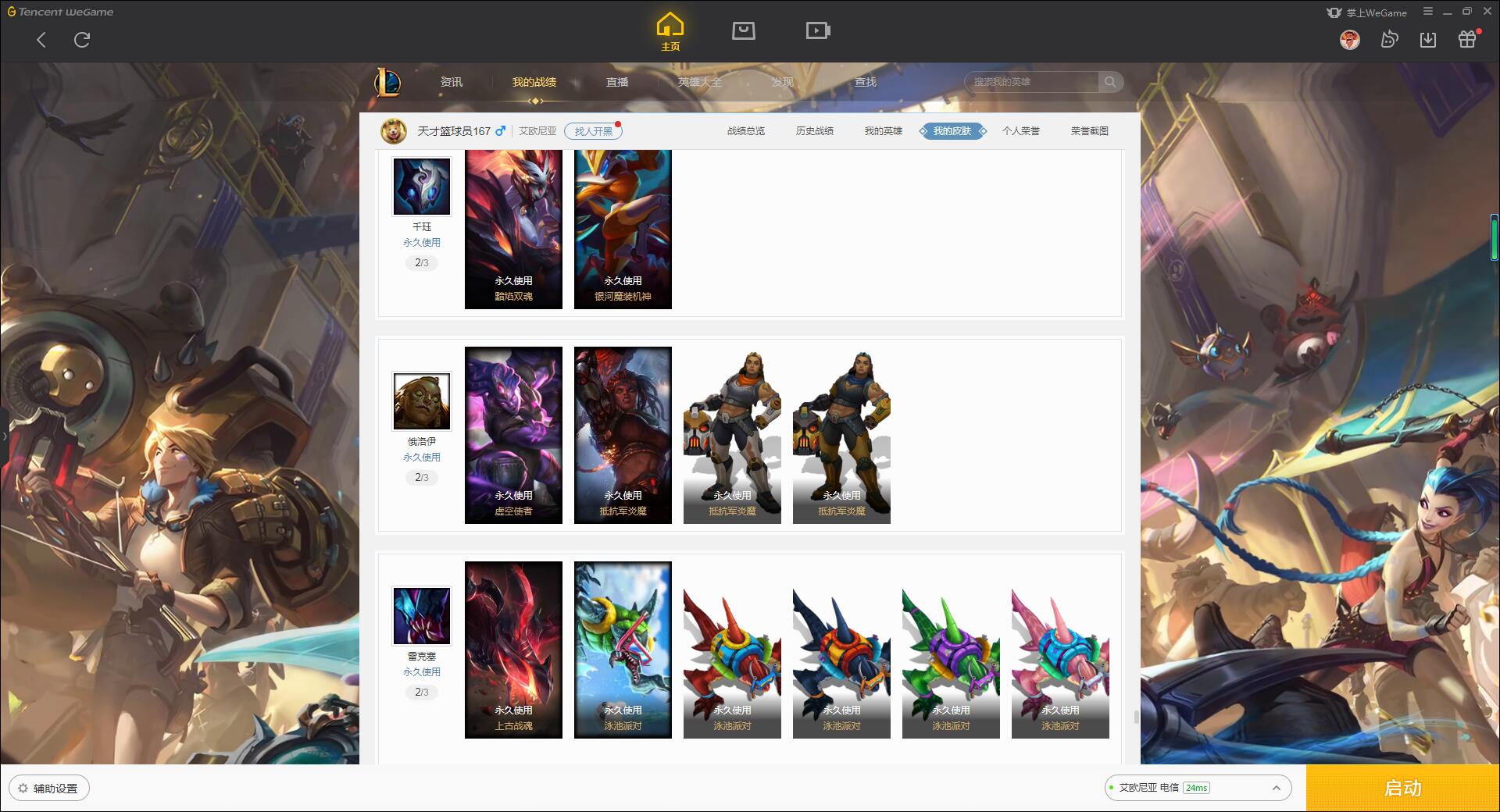Refresh the page with the reload icon
This screenshot has height=812, width=1500.
pos(82,40)
